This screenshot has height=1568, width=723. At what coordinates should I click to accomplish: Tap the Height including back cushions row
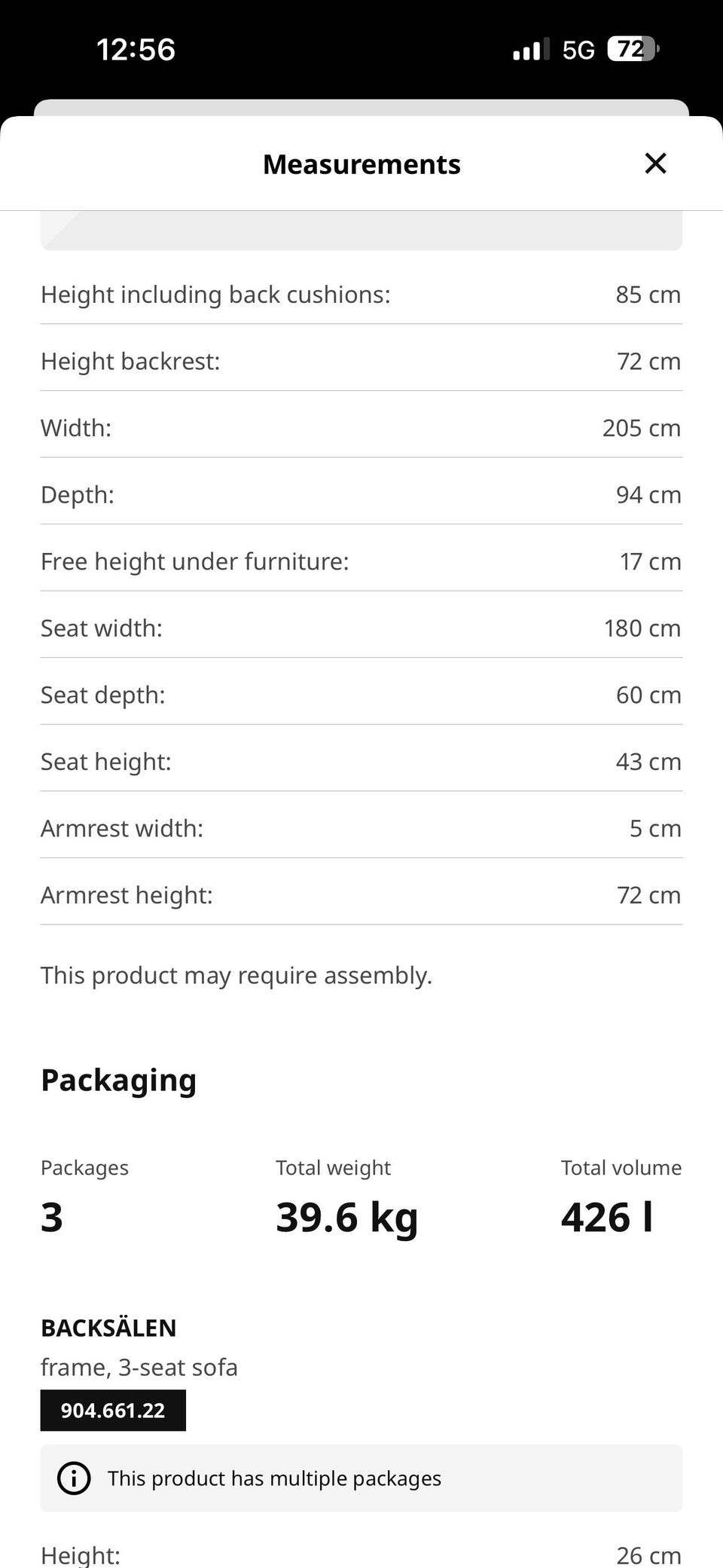pos(361,295)
